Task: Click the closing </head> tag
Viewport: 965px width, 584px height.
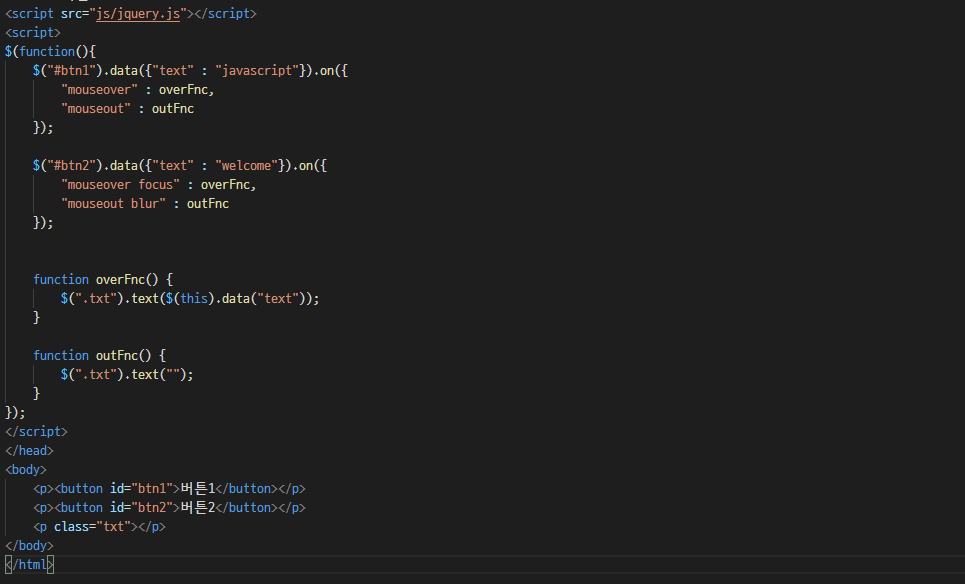Action: [x=30, y=451]
